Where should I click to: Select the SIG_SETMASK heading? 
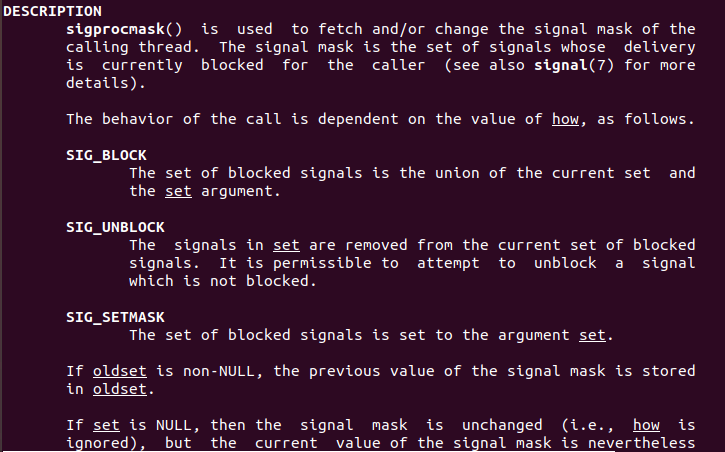(x=116, y=318)
